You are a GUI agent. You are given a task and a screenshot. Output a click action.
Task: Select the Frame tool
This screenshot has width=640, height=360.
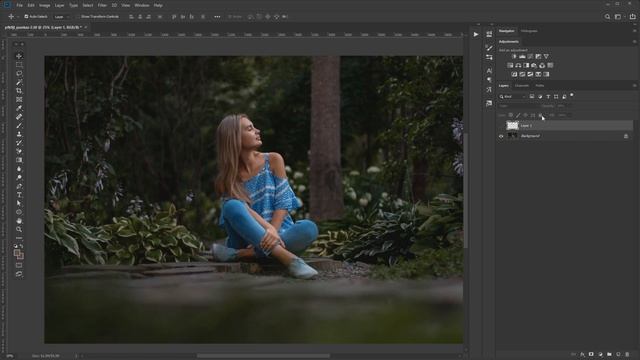tap(19, 100)
